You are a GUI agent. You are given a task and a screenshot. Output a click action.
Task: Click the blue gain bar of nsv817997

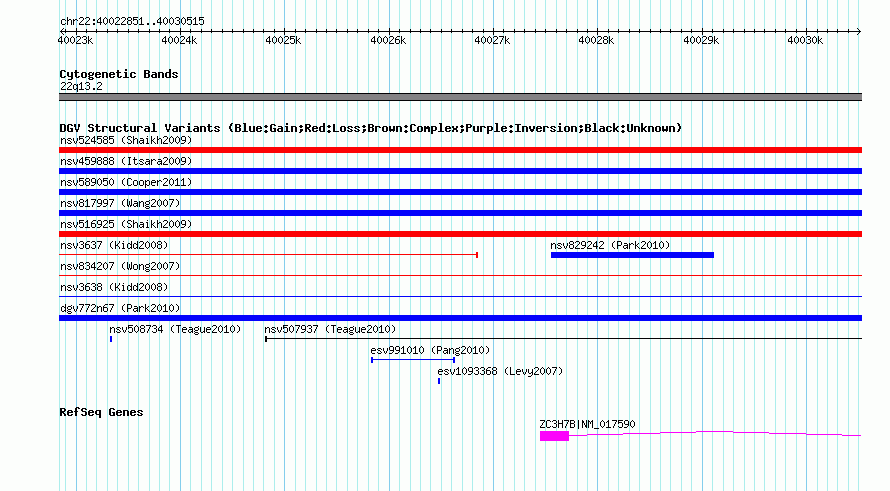coord(460,213)
